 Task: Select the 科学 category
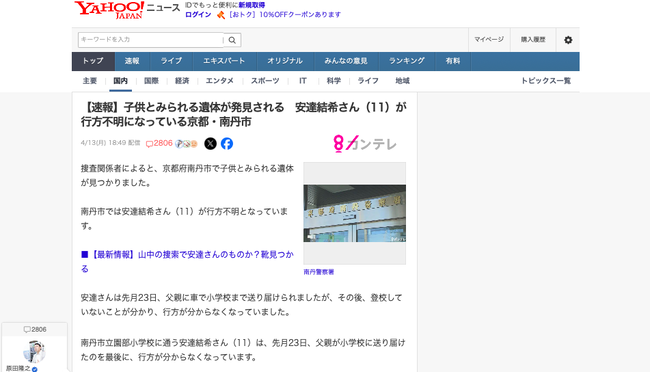point(333,81)
